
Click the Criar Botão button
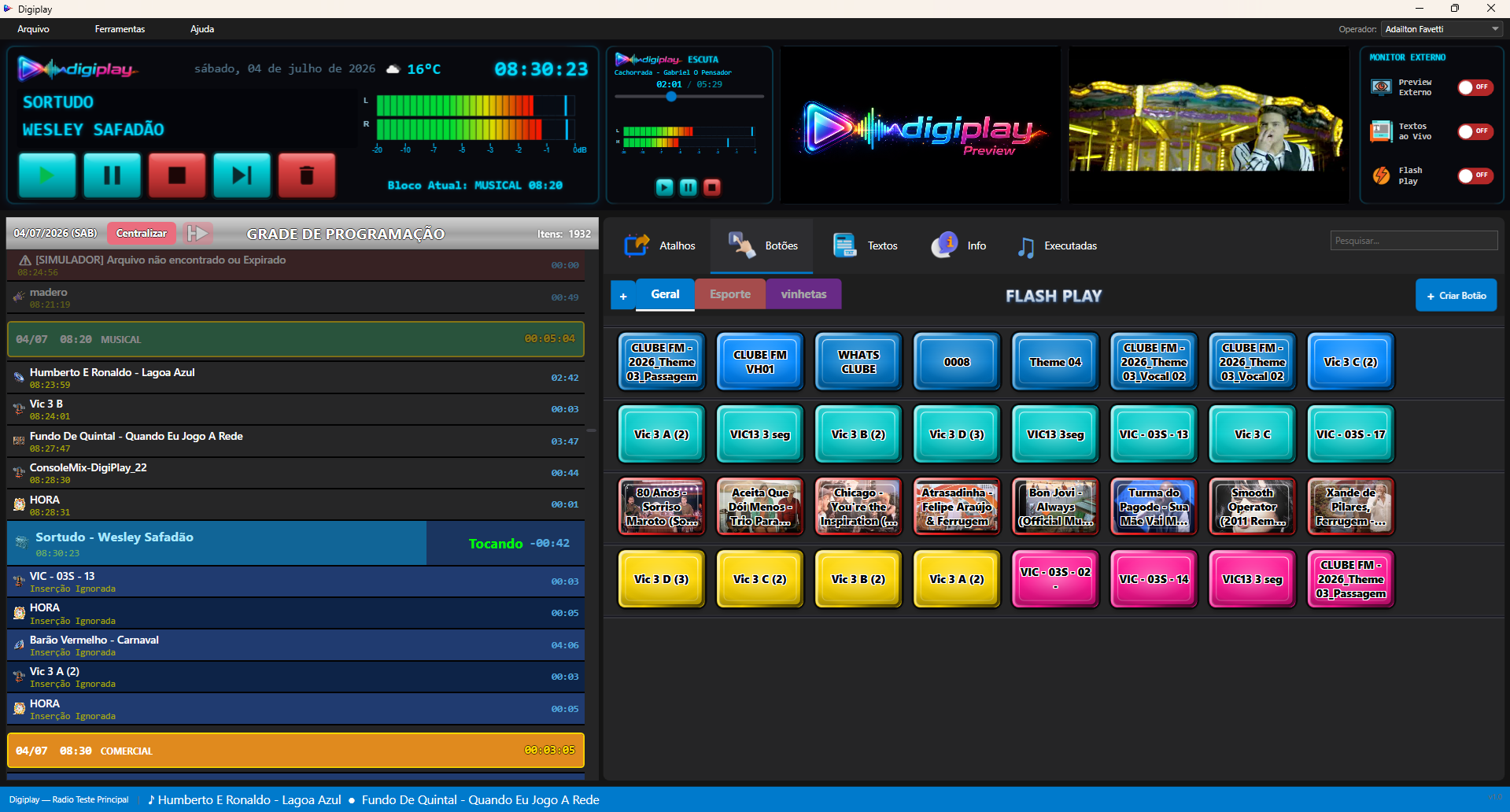point(1456,296)
